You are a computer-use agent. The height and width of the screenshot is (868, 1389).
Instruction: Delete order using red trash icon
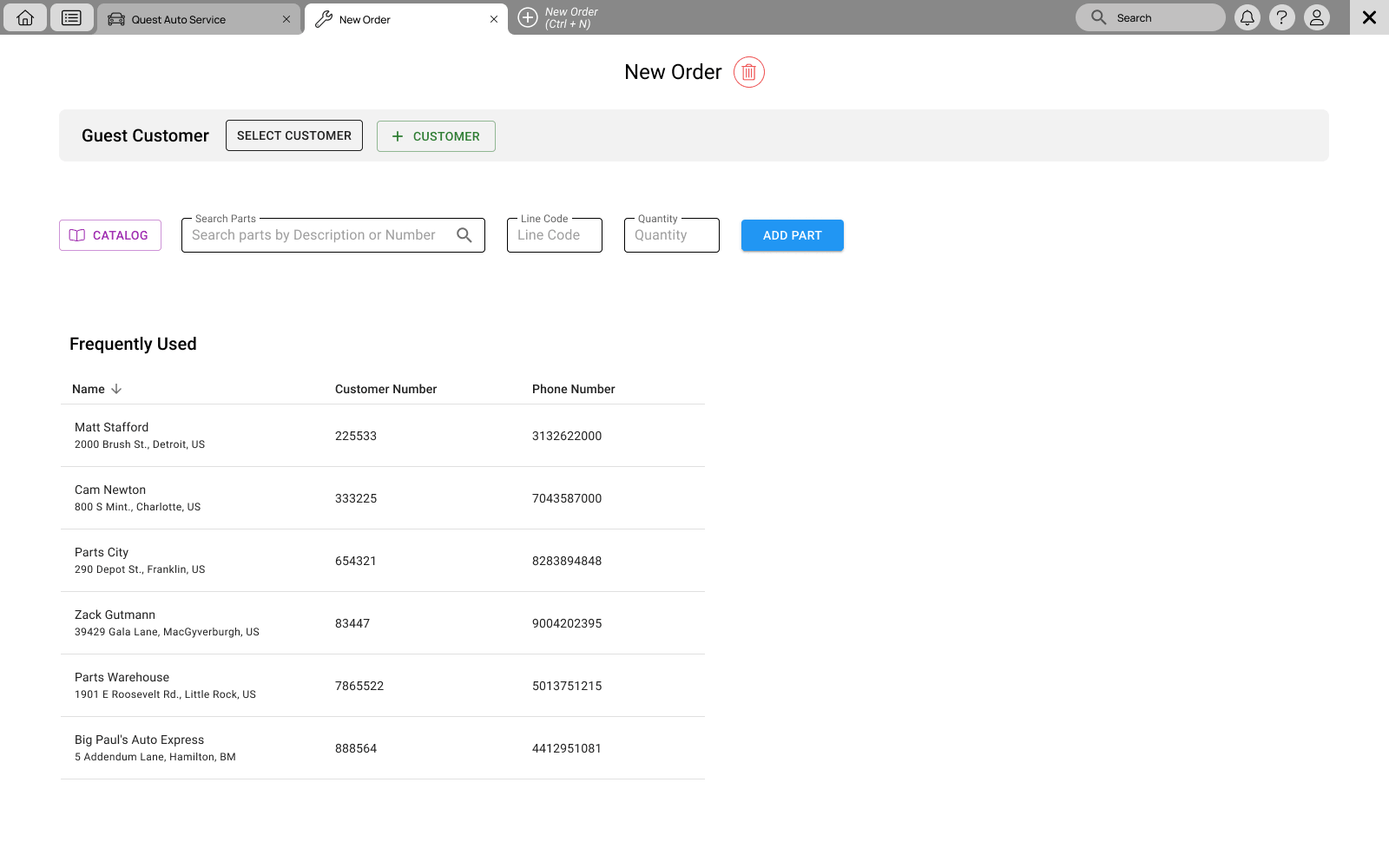pyautogui.click(x=748, y=72)
